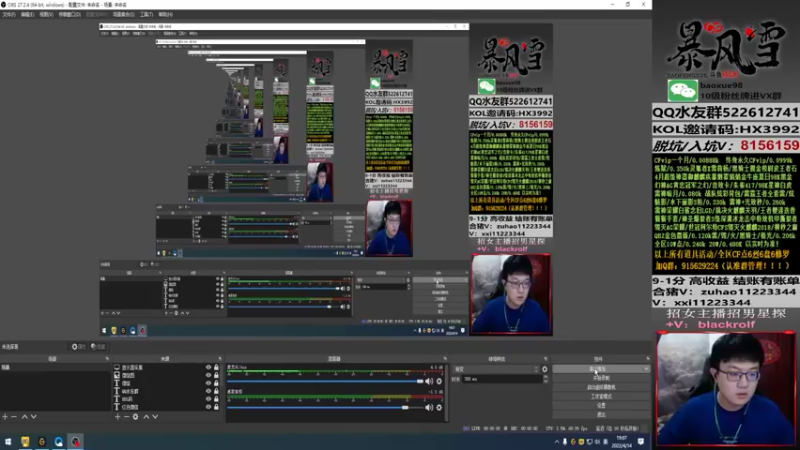Move scene up arrow in Scenes panel

coord(24,417)
